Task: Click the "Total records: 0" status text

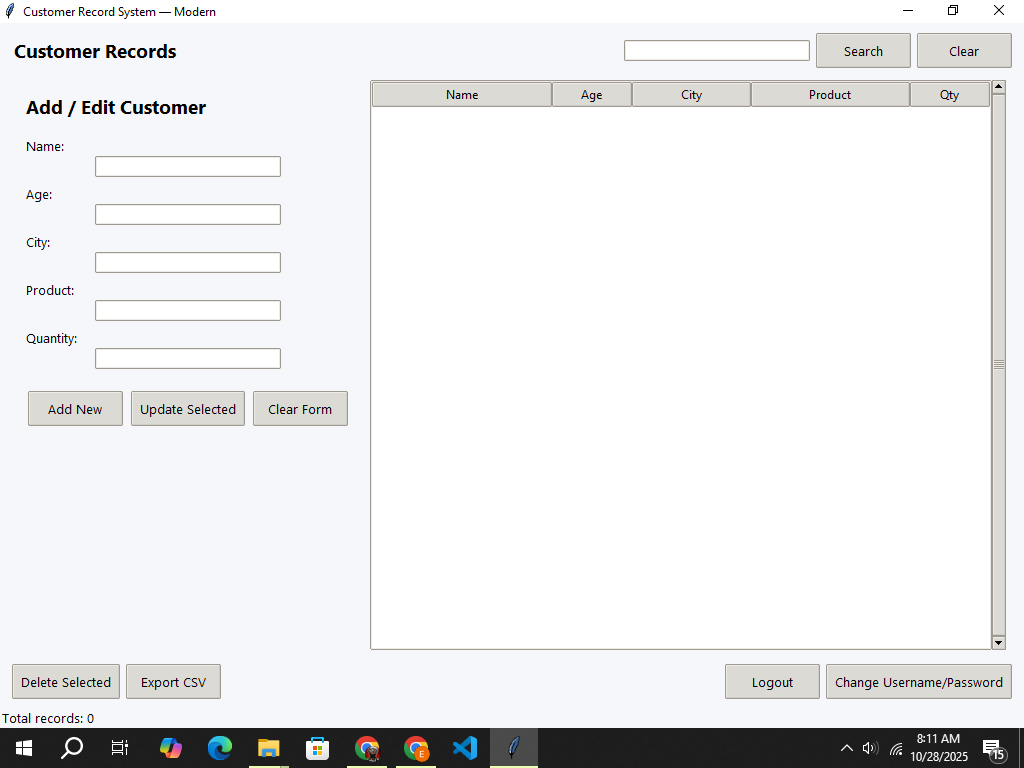Action: 48,718
